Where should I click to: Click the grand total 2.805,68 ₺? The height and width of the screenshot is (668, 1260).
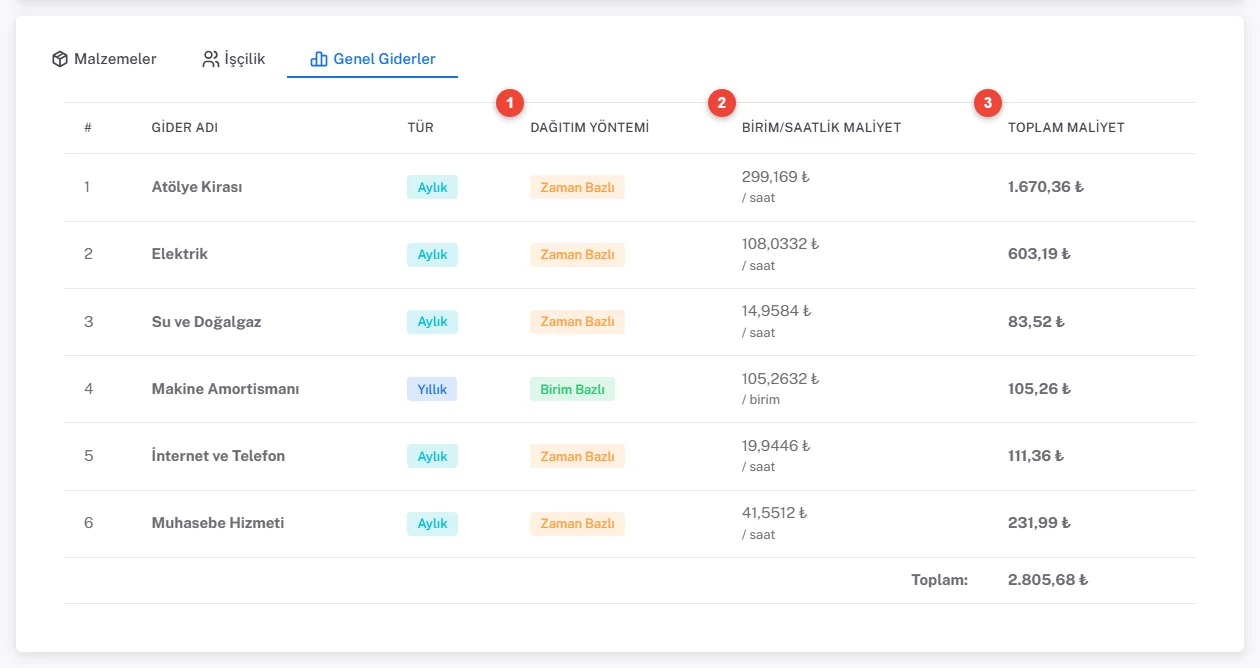(x=1048, y=580)
